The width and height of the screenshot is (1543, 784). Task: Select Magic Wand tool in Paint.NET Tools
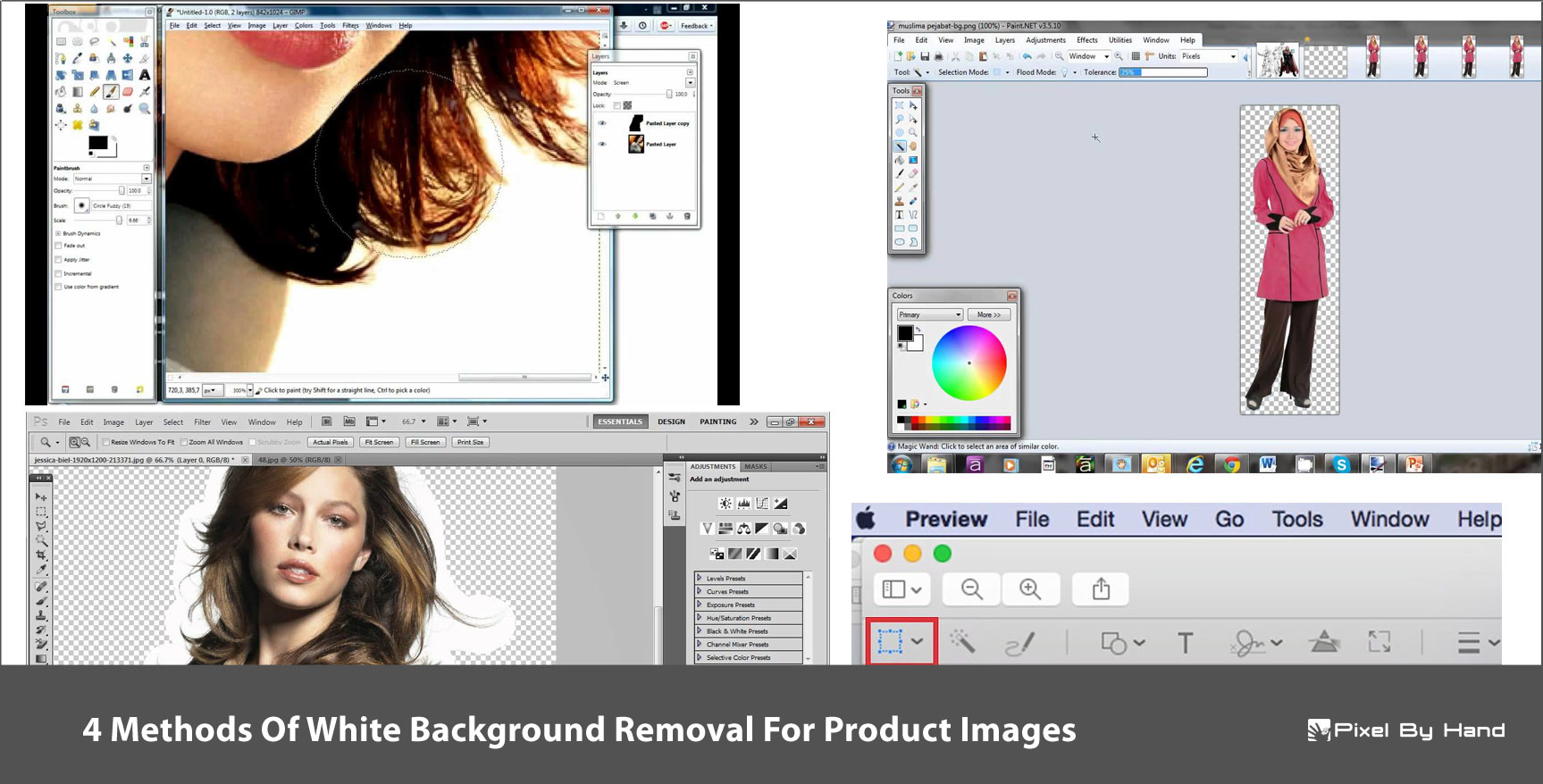pyautogui.click(x=900, y=146)
